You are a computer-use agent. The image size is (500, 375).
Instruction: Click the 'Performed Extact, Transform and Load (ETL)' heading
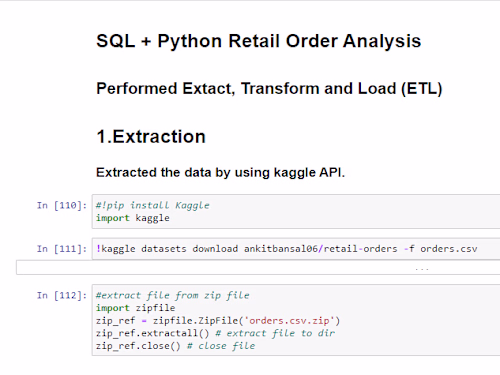click(x=269, y=89)
